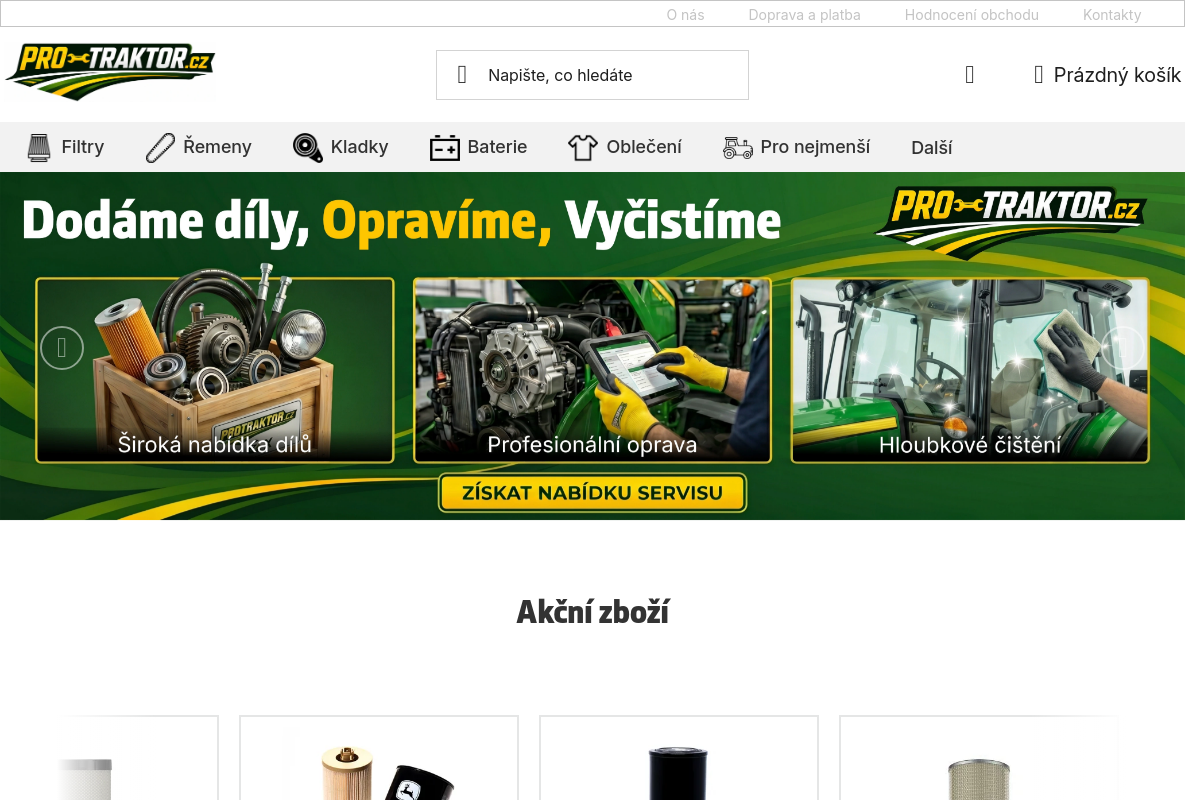Open the product card with the white filter
1200x800 pixels.
(110, 758)
